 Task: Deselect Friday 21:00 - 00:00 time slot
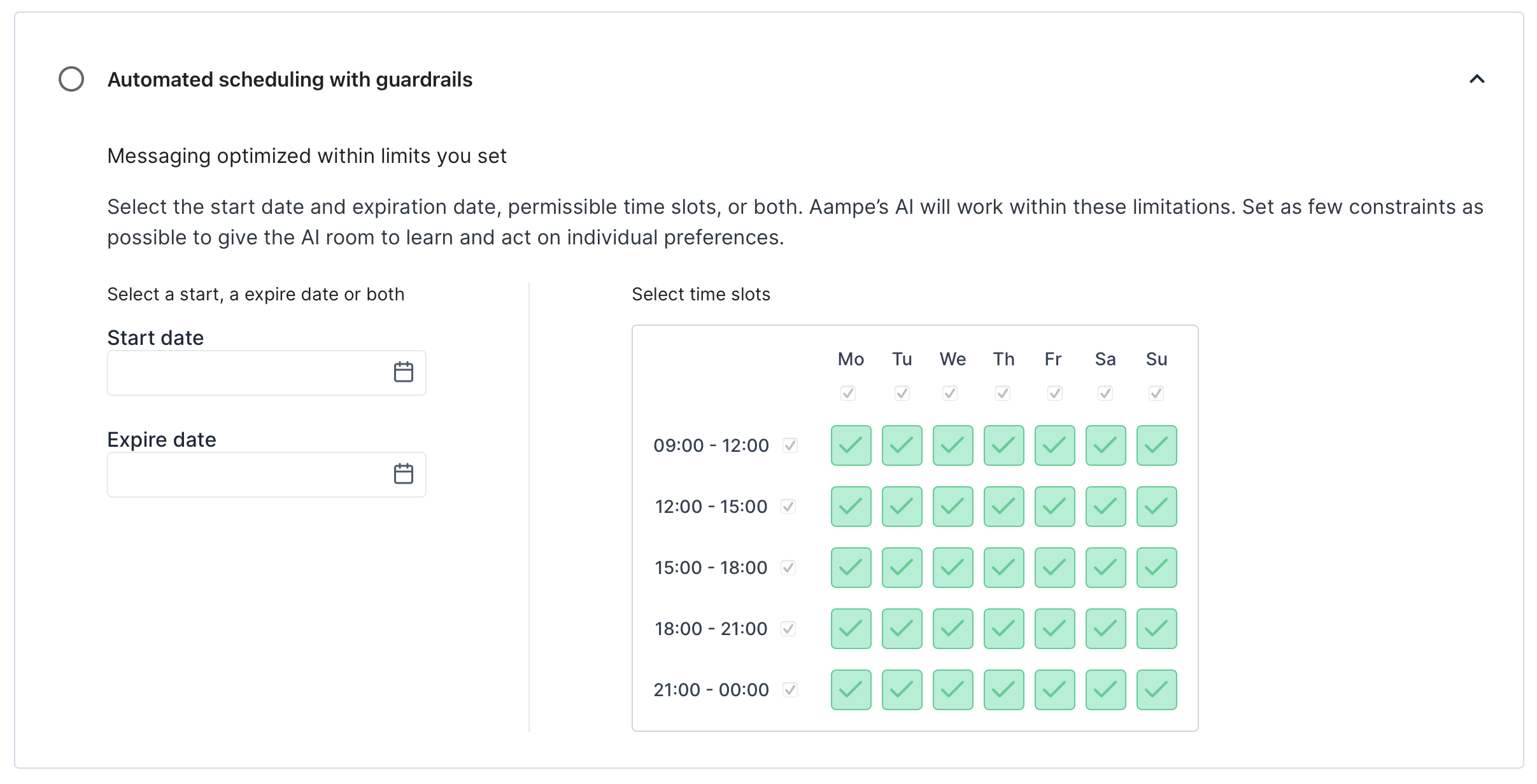[x=1055, y=690]
